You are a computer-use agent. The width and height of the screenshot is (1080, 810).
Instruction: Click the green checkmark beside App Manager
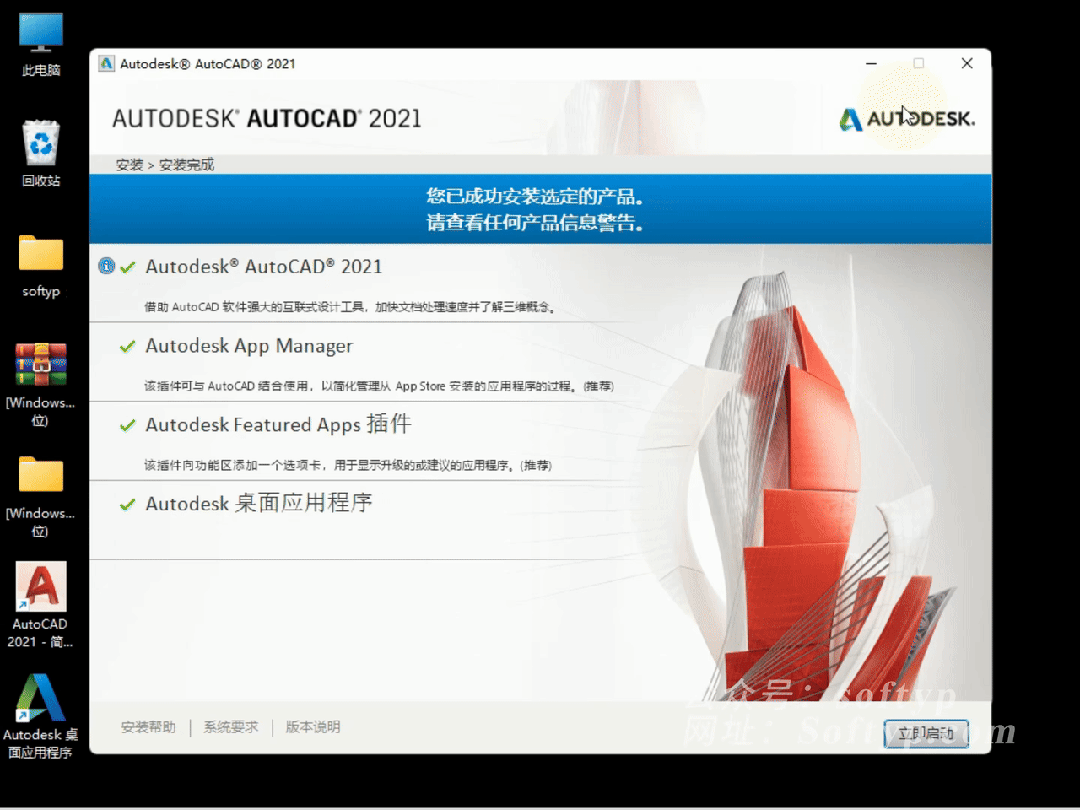coord(127,346)
